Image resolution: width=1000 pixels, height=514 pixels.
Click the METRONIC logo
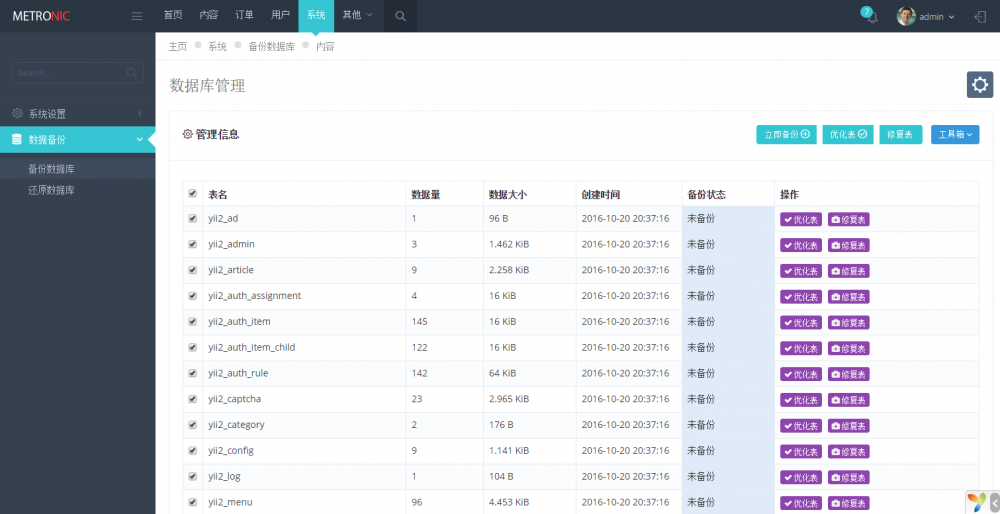(41, 16)
